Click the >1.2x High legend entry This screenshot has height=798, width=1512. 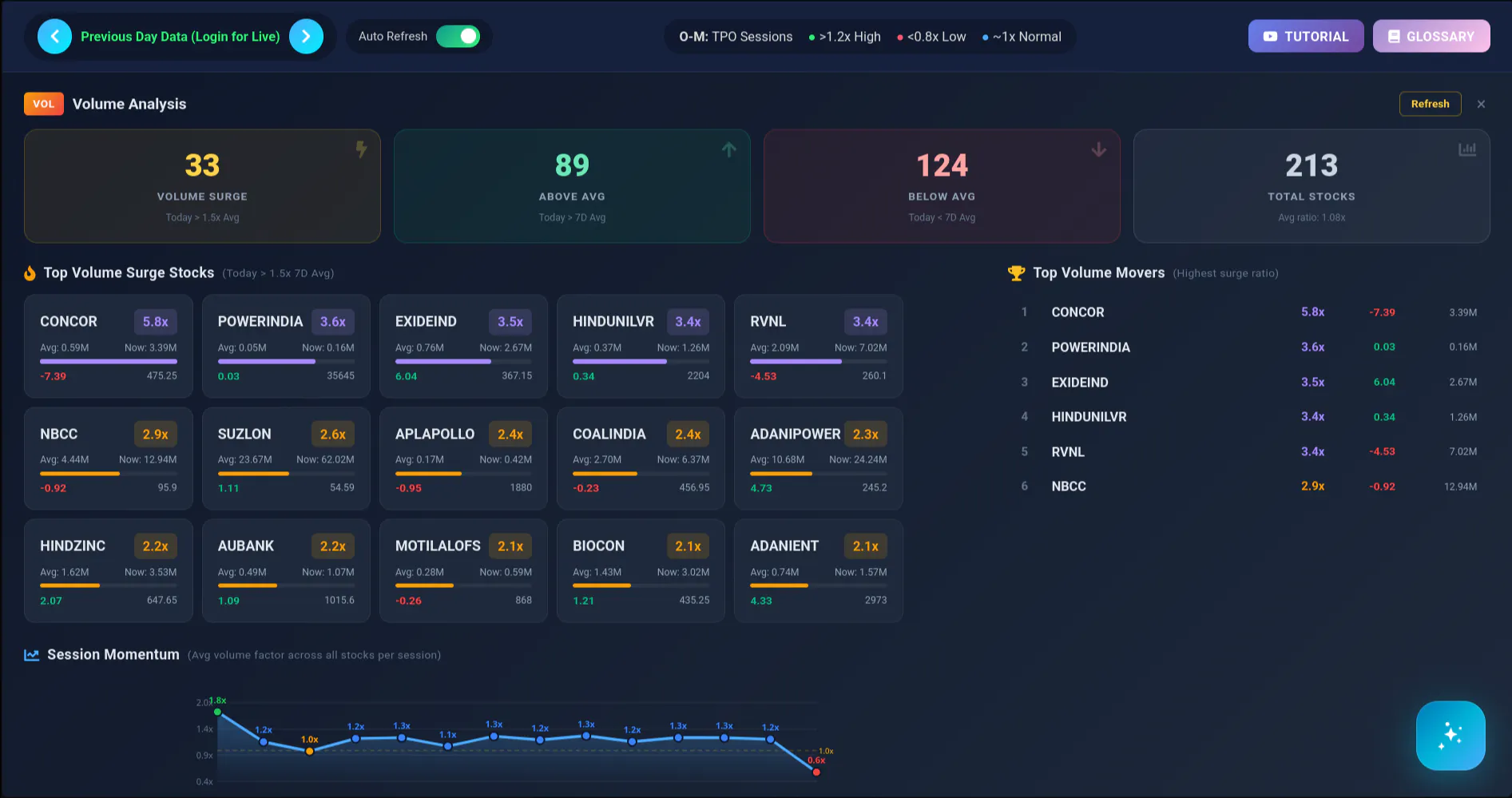(845, 37)
